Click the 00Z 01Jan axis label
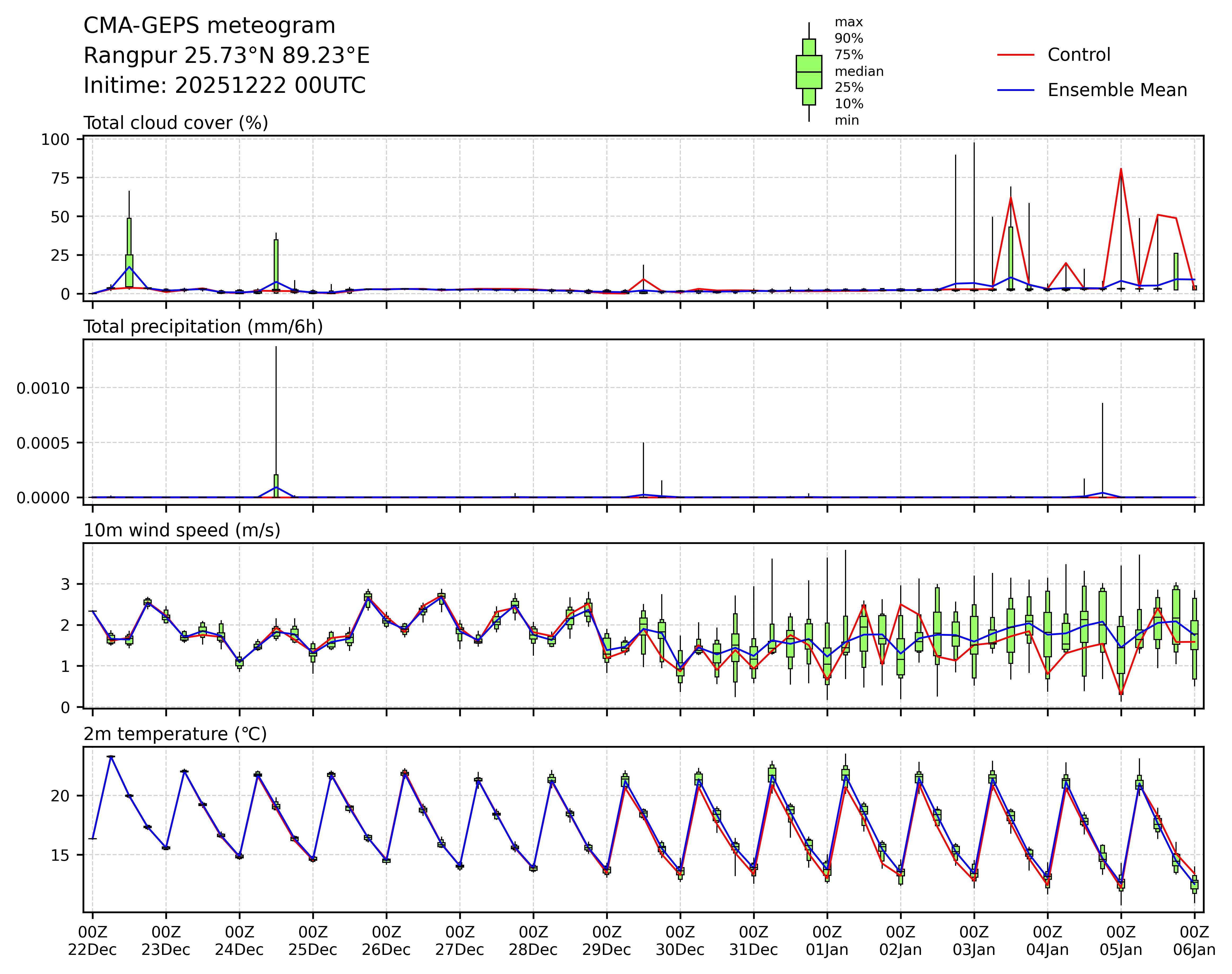 [827, 941]
